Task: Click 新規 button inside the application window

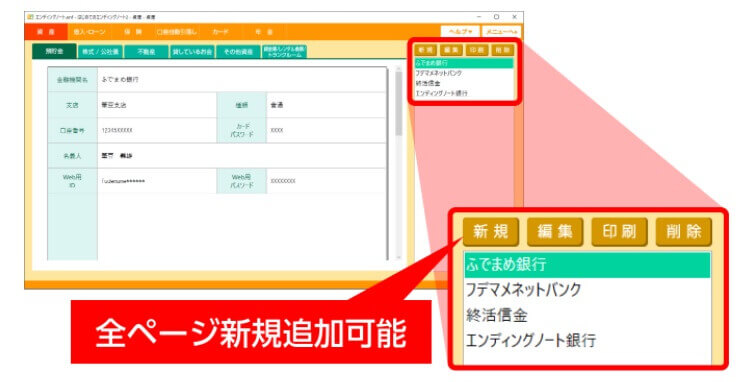Action: coord(426,50)
